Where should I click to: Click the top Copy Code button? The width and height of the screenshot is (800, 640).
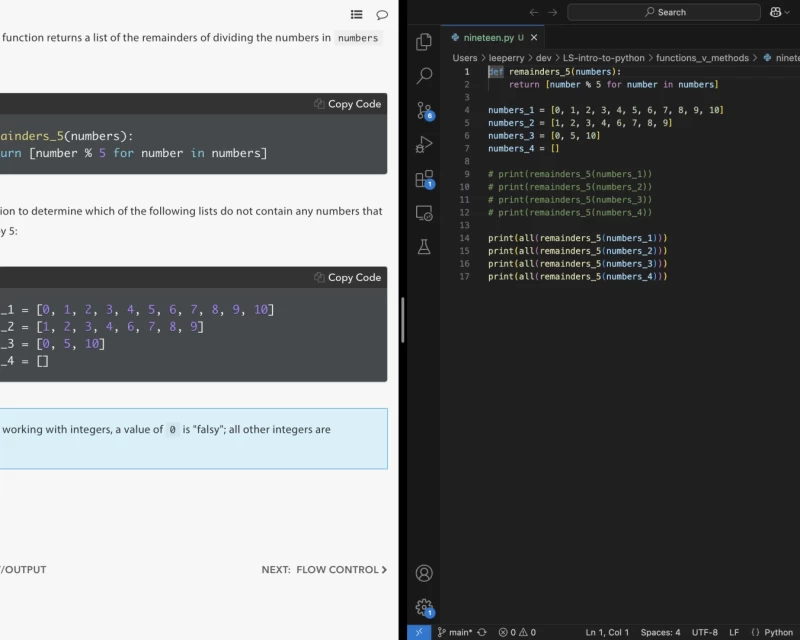coord(347,103)
